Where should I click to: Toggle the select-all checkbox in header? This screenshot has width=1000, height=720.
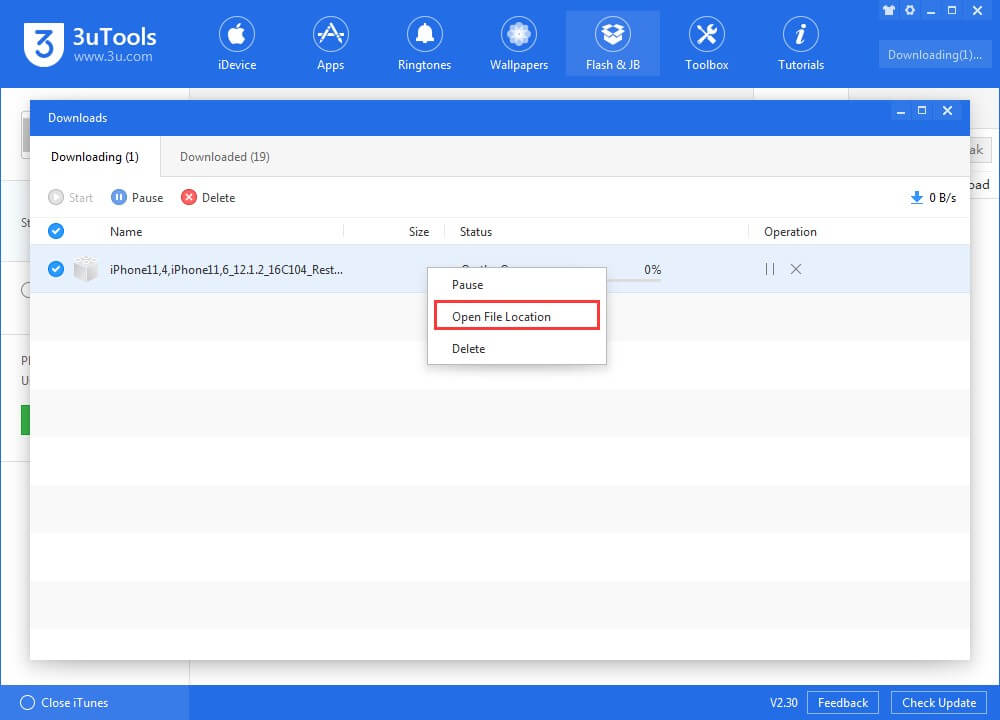[x=56, y=231]
